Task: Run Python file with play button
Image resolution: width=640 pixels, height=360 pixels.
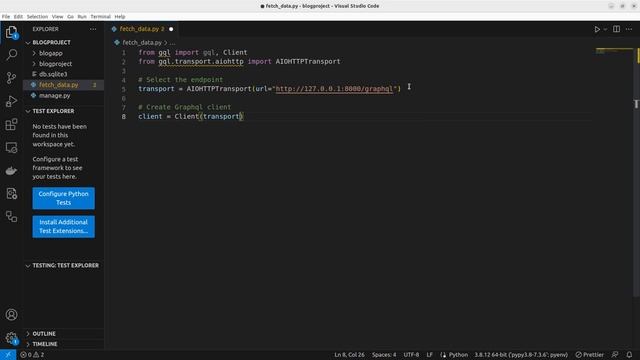Action: click(597, 29)
